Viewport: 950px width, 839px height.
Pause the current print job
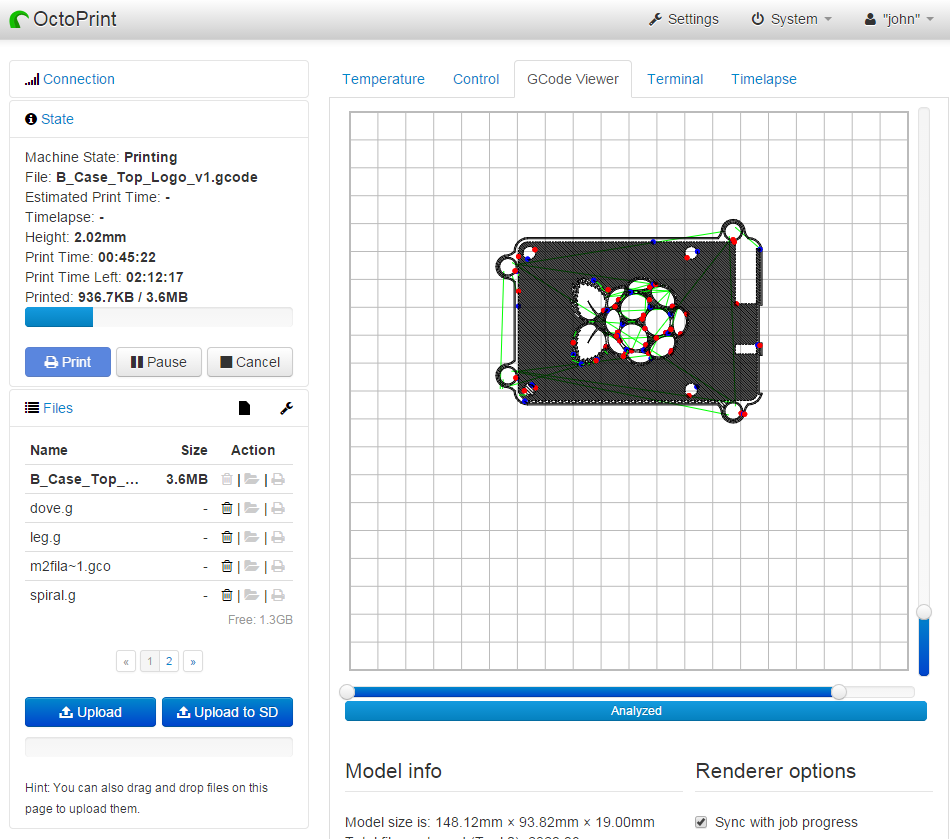click(159, 362)
